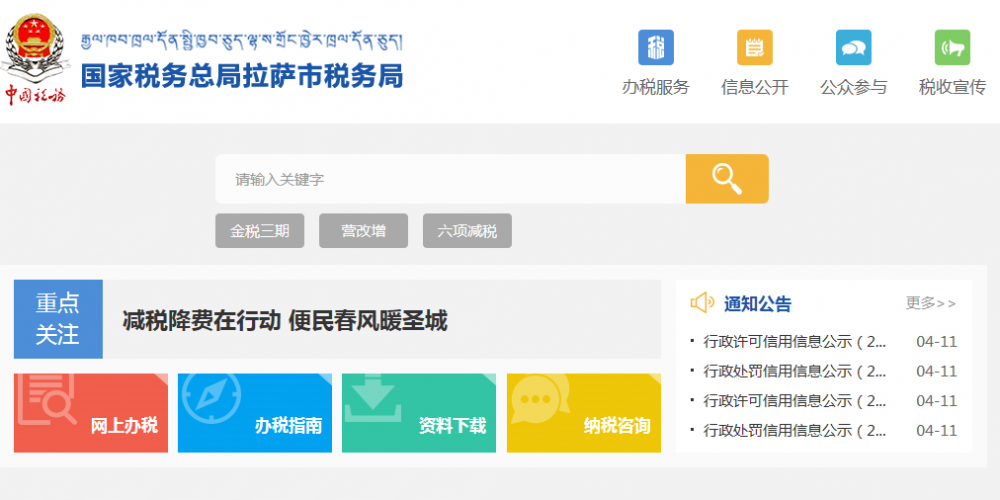Click the 税收宣传 megaphone icon

952,48
